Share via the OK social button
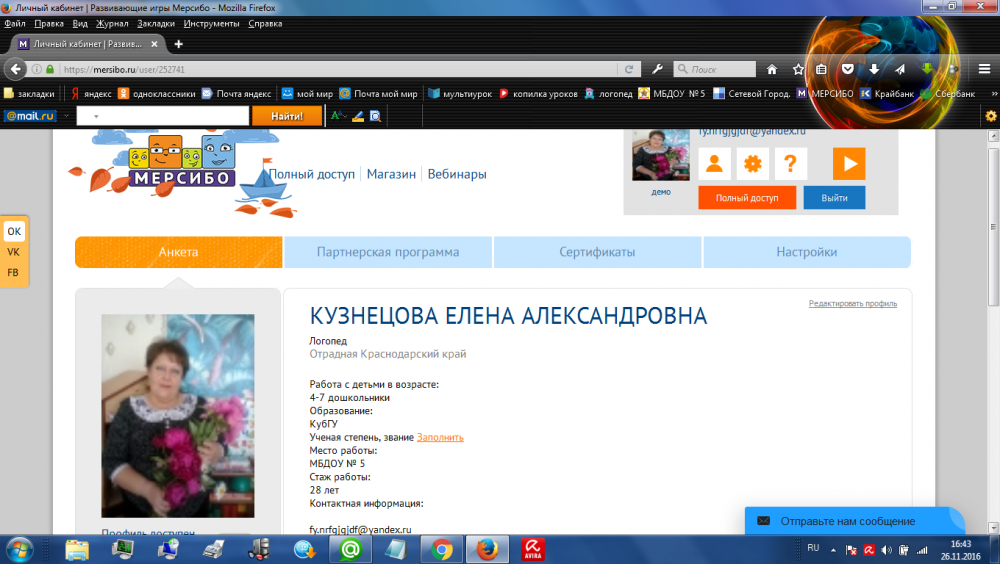This screenshot has height=564, width=1000. coord(14,232)
